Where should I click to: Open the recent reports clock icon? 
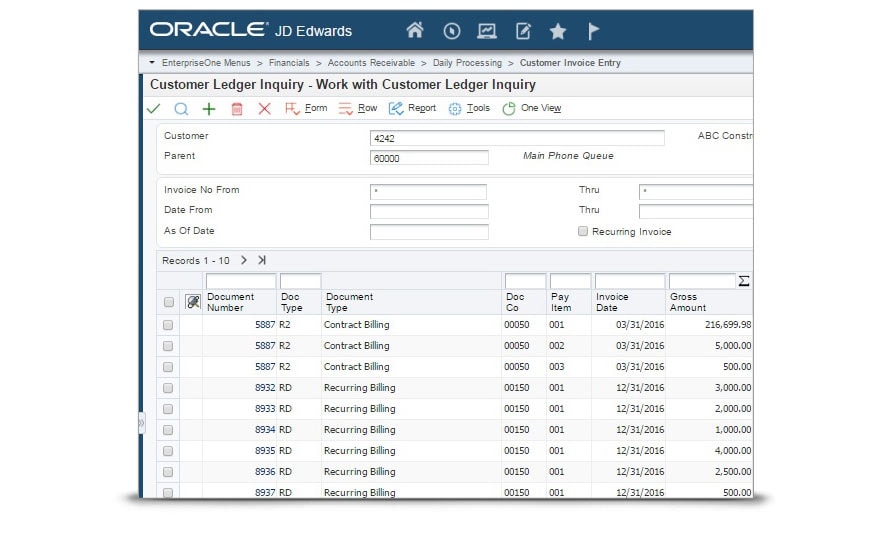coord(450,31)
